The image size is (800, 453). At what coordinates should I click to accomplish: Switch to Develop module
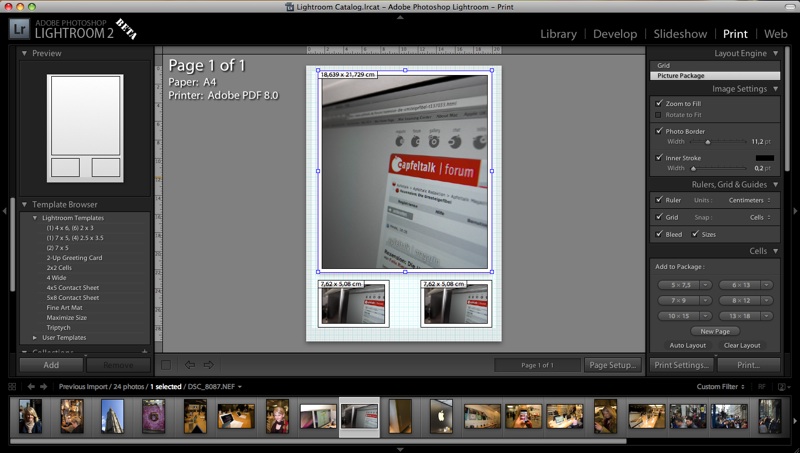(615, 34)
